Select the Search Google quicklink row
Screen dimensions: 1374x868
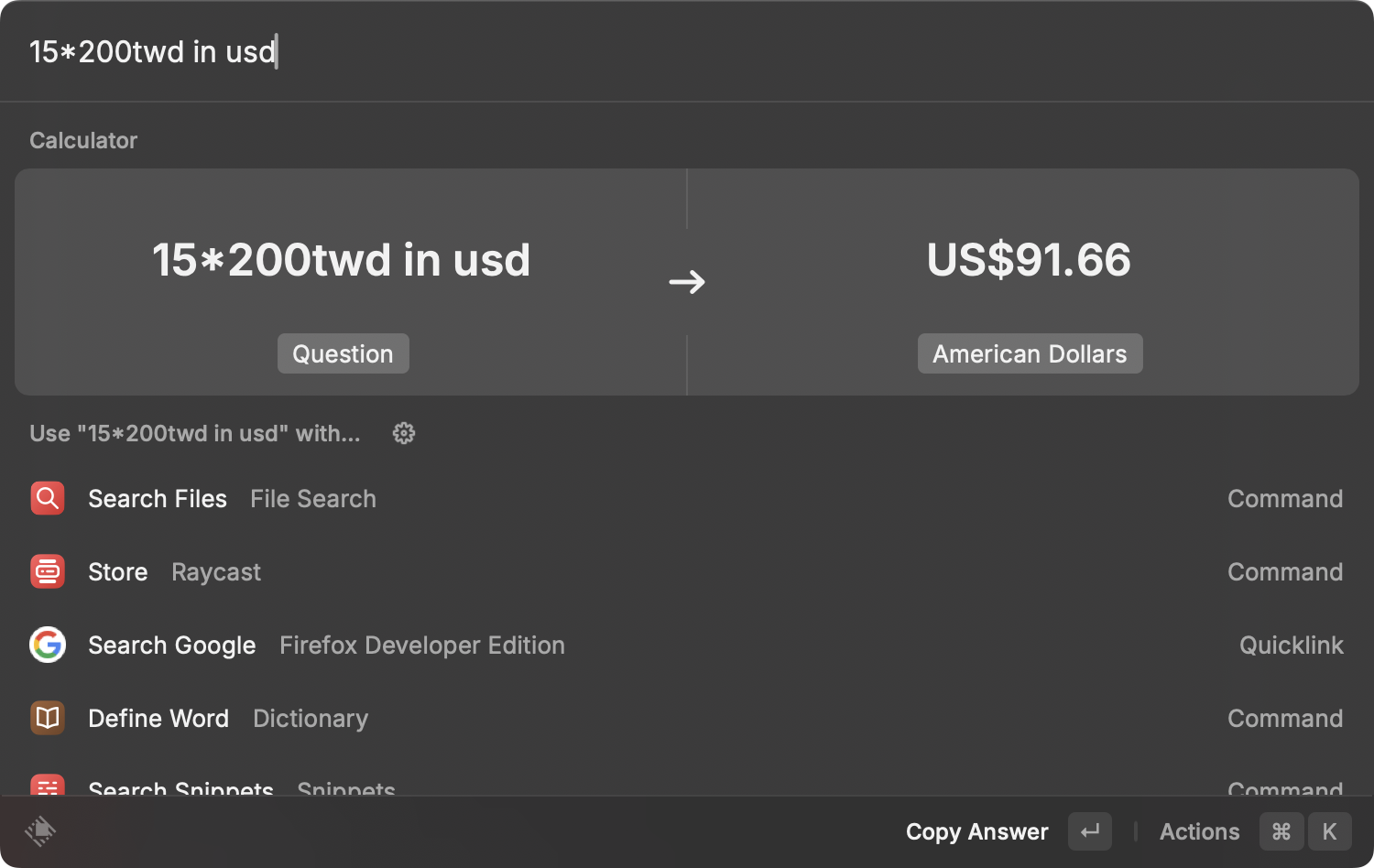(x=687, y=645)
